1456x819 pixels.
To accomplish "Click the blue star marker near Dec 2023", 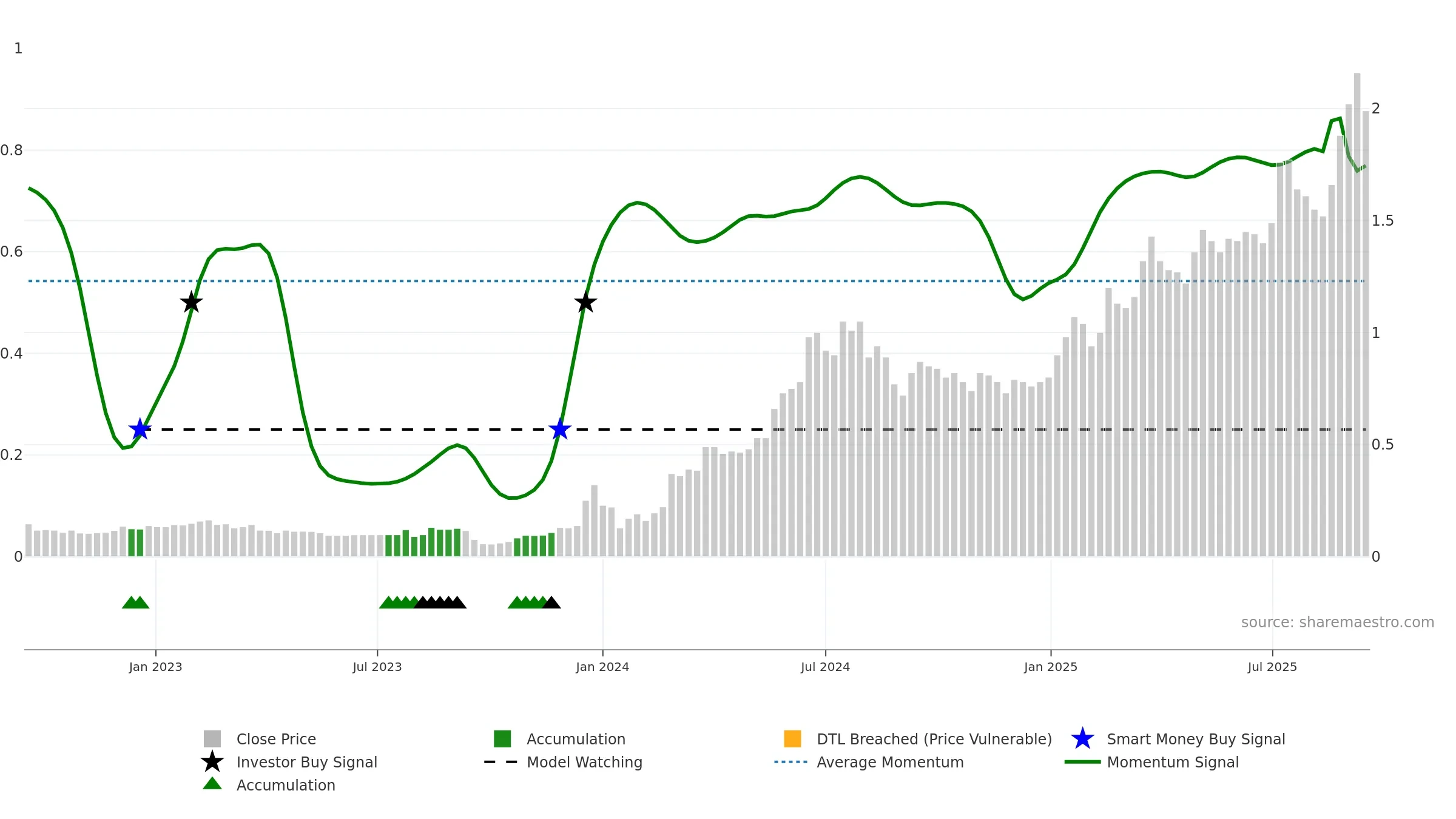I will [560, 429].
